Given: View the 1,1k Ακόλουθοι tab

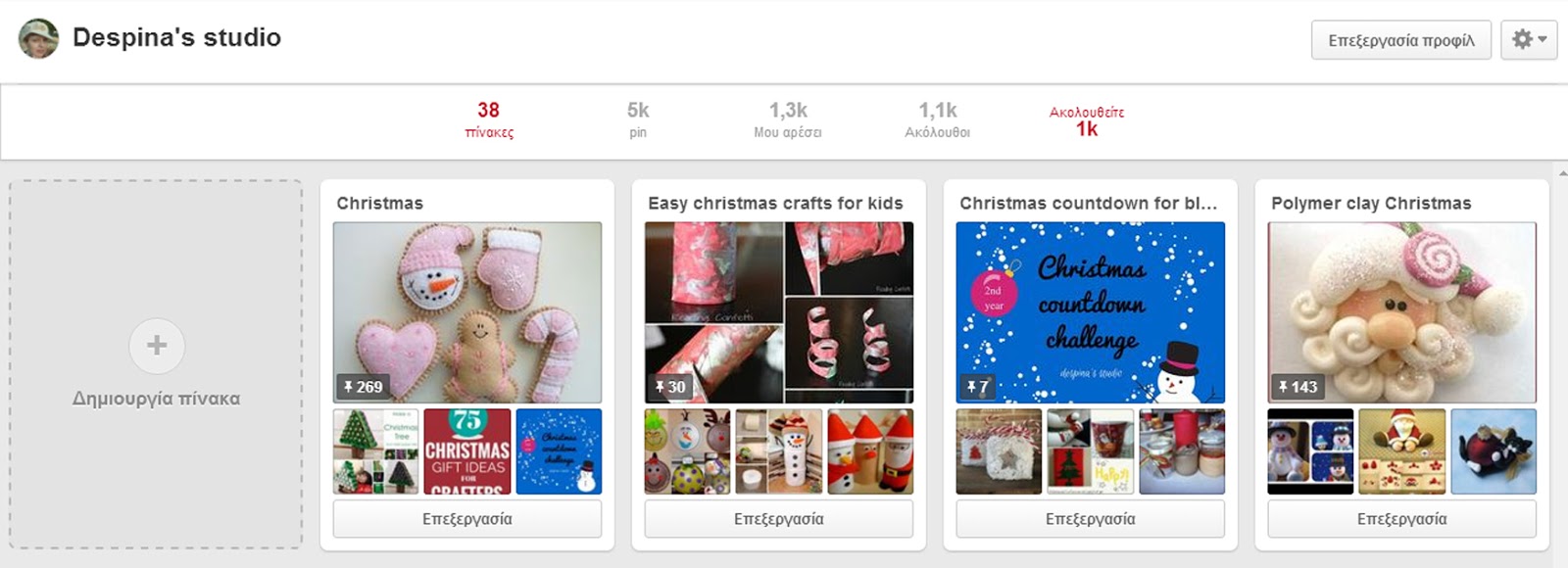Looking at the screenshot, I should click(937, 119).
